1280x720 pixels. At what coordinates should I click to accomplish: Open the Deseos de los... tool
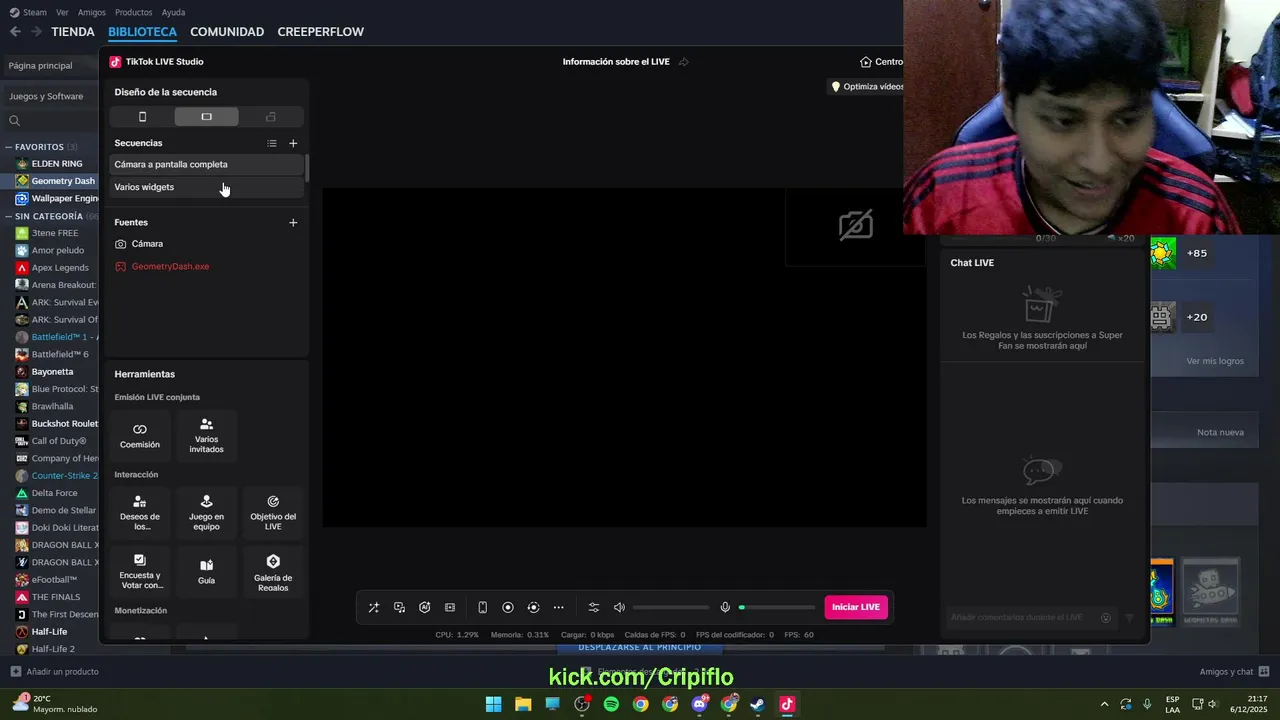pyautogui.click(x=140, y=512)
